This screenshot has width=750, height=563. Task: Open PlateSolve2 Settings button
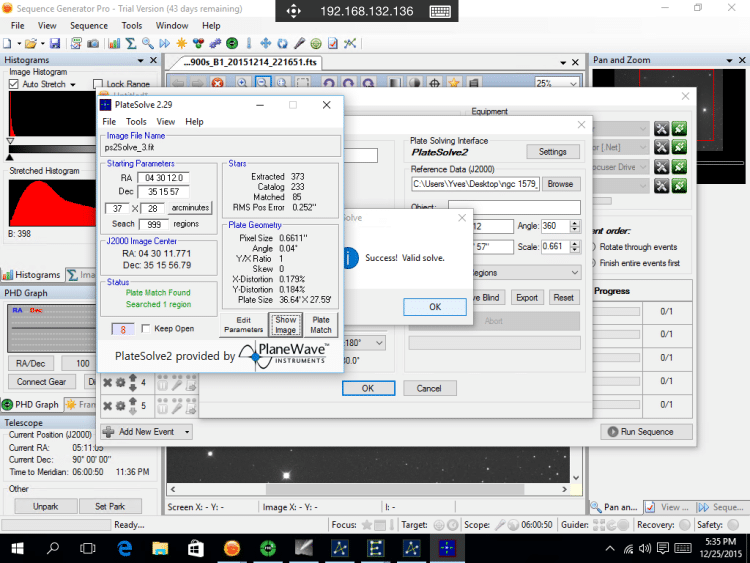(x=552, y=152)
